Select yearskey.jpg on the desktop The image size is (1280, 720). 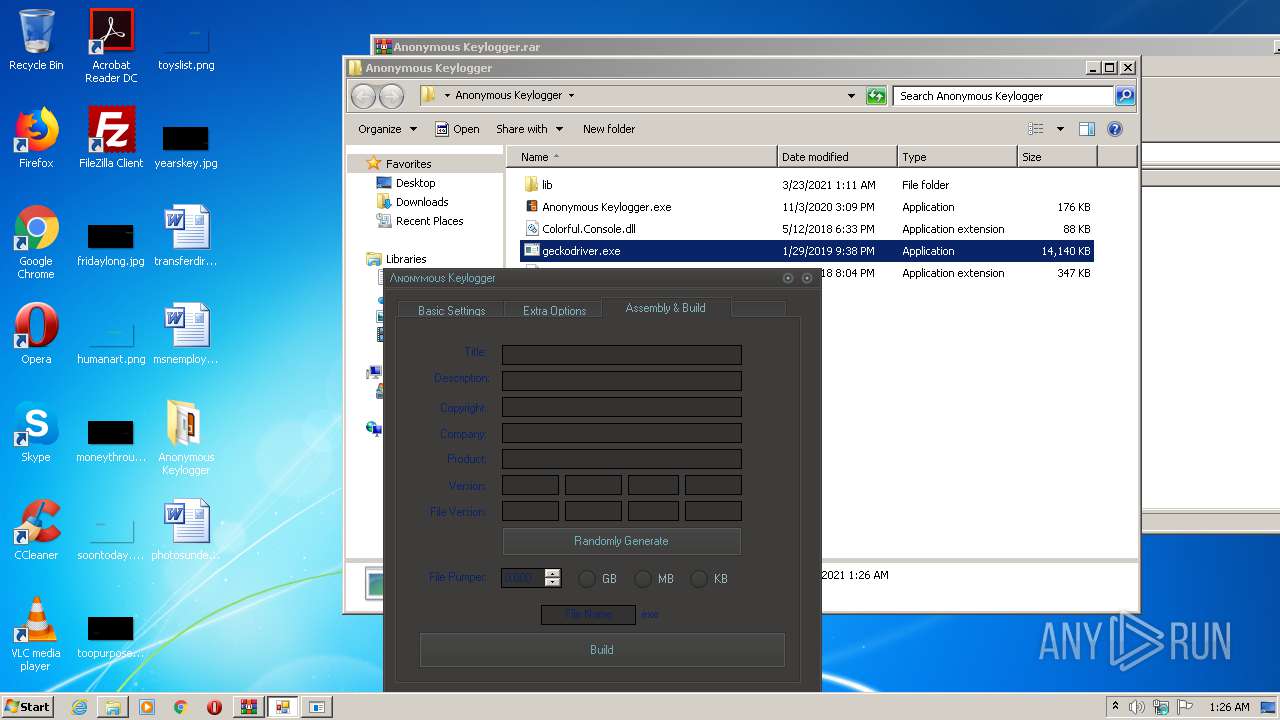[186, 144]
